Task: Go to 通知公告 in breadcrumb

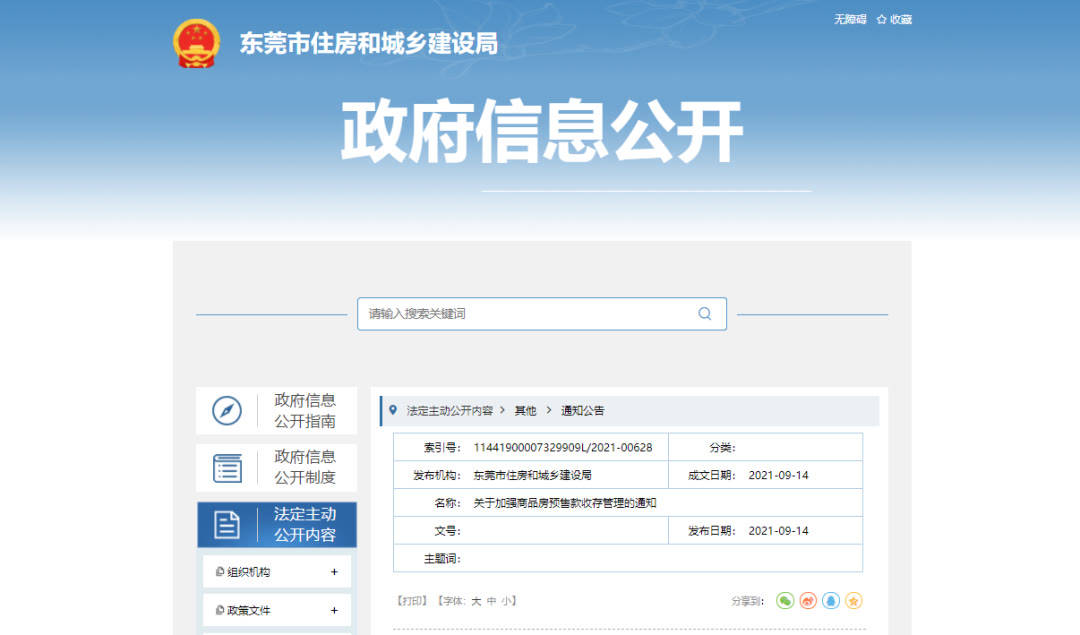Action: [x=582, y=411]
